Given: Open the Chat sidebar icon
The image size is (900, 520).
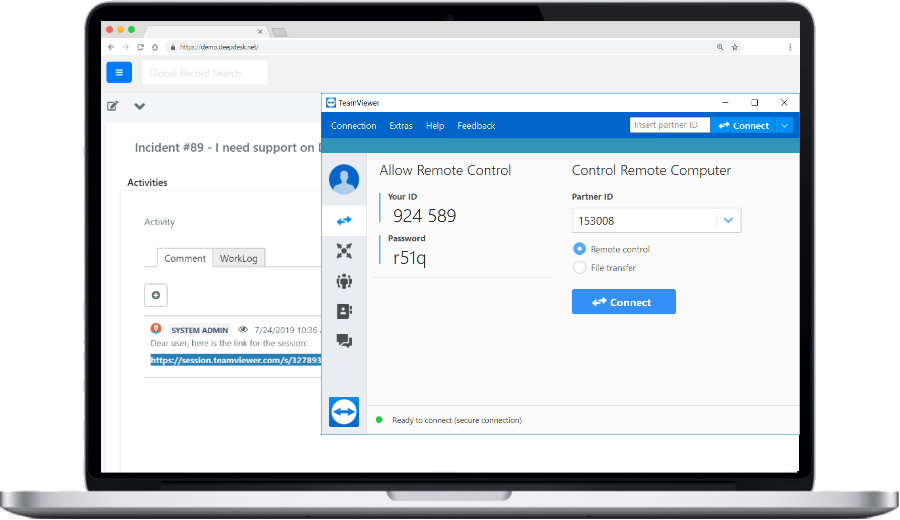Looking at the screenshot, I should coord(344,341).
